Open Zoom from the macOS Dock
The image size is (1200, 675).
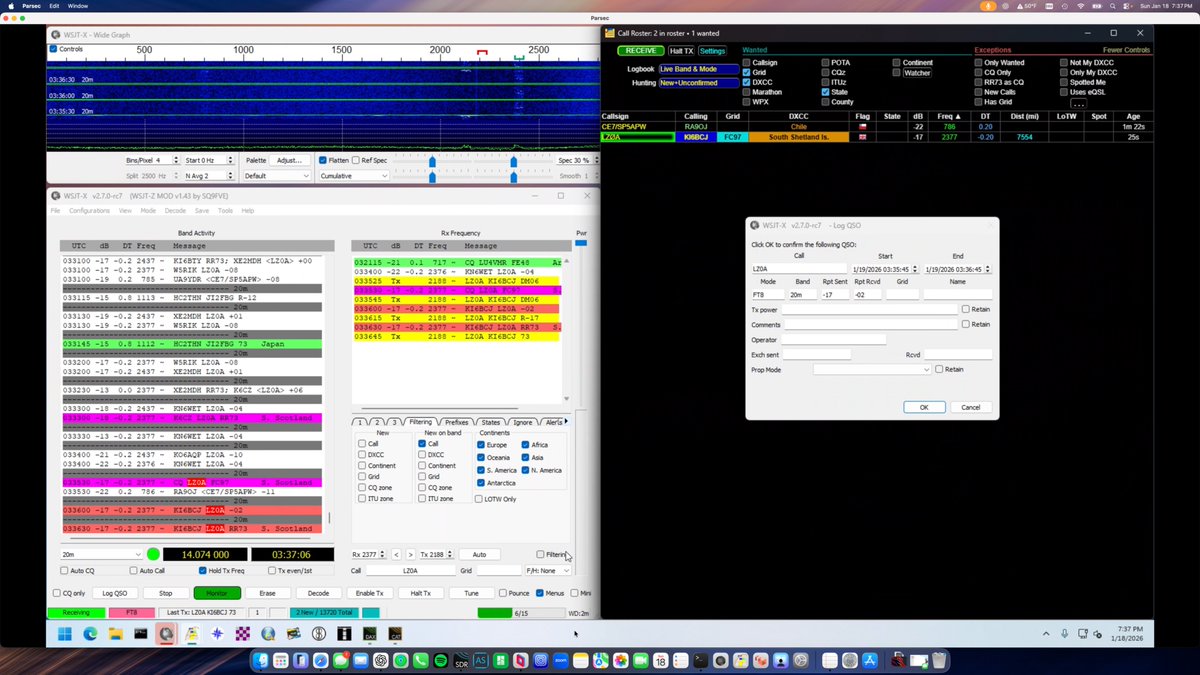click(x=561, y=660)
